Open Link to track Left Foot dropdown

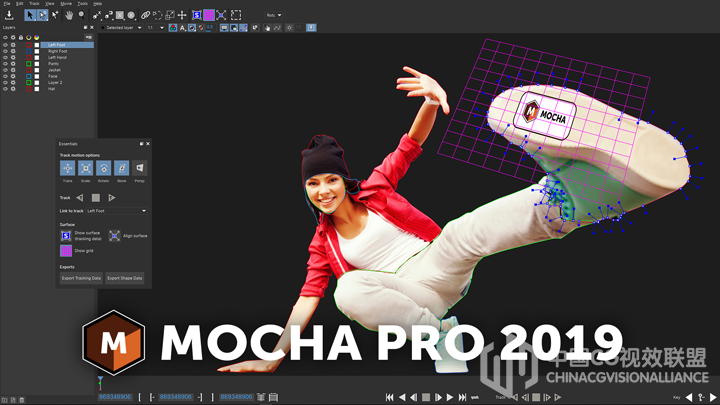tap(117, 211)
